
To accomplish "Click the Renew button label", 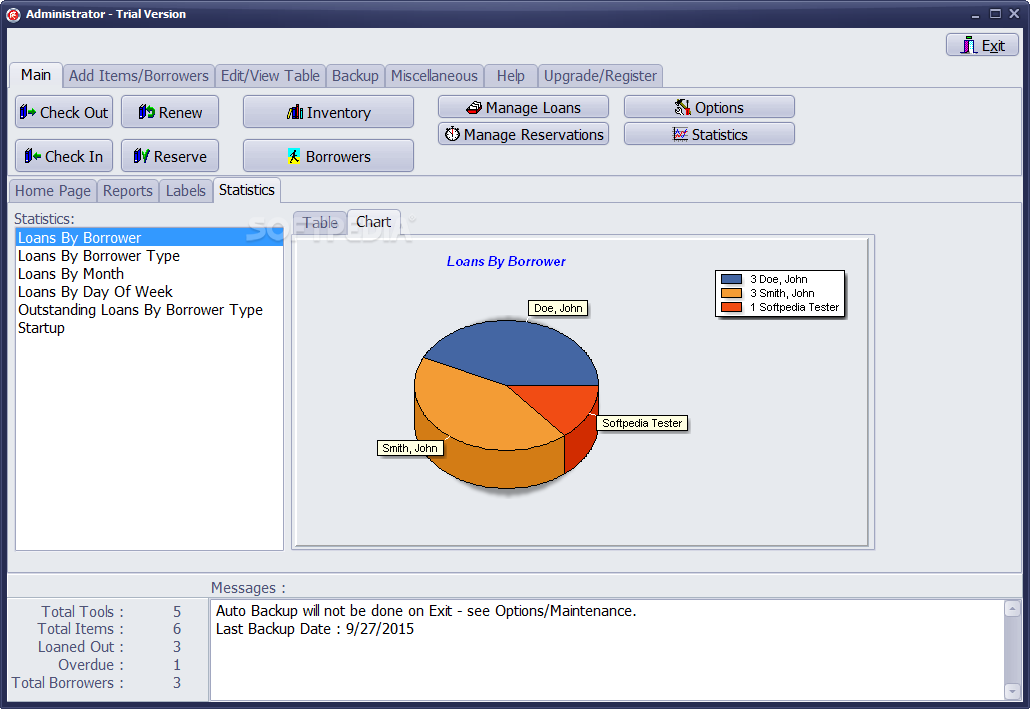I will 180,112.
